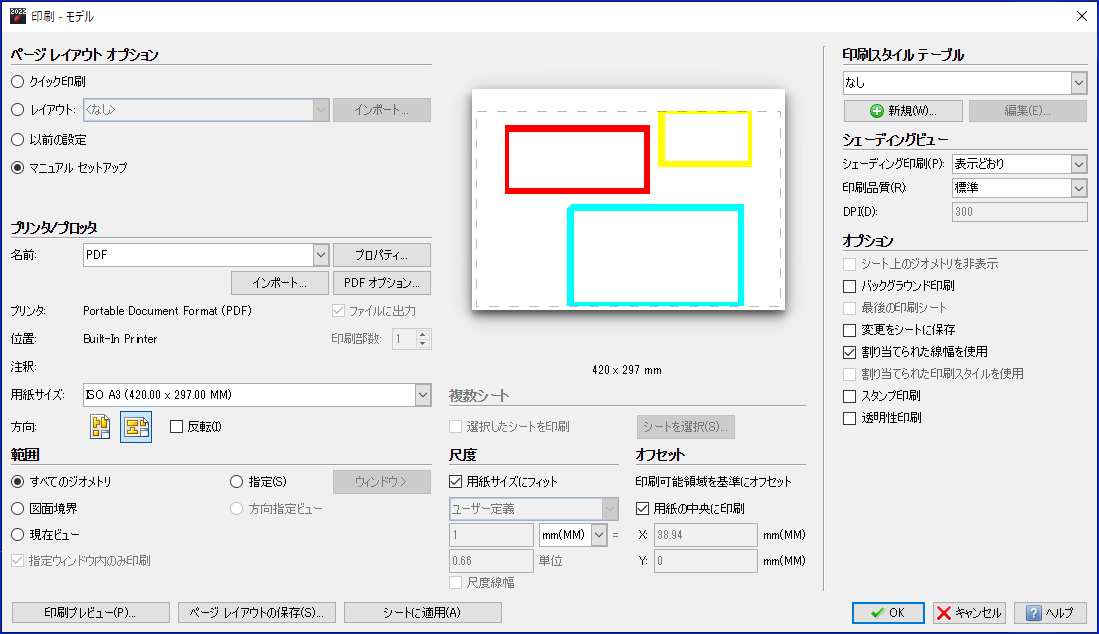Select the portrait orientation icon
This screenshot has width=1099, height=634.
pyautogui.click(x=101, y=427)
